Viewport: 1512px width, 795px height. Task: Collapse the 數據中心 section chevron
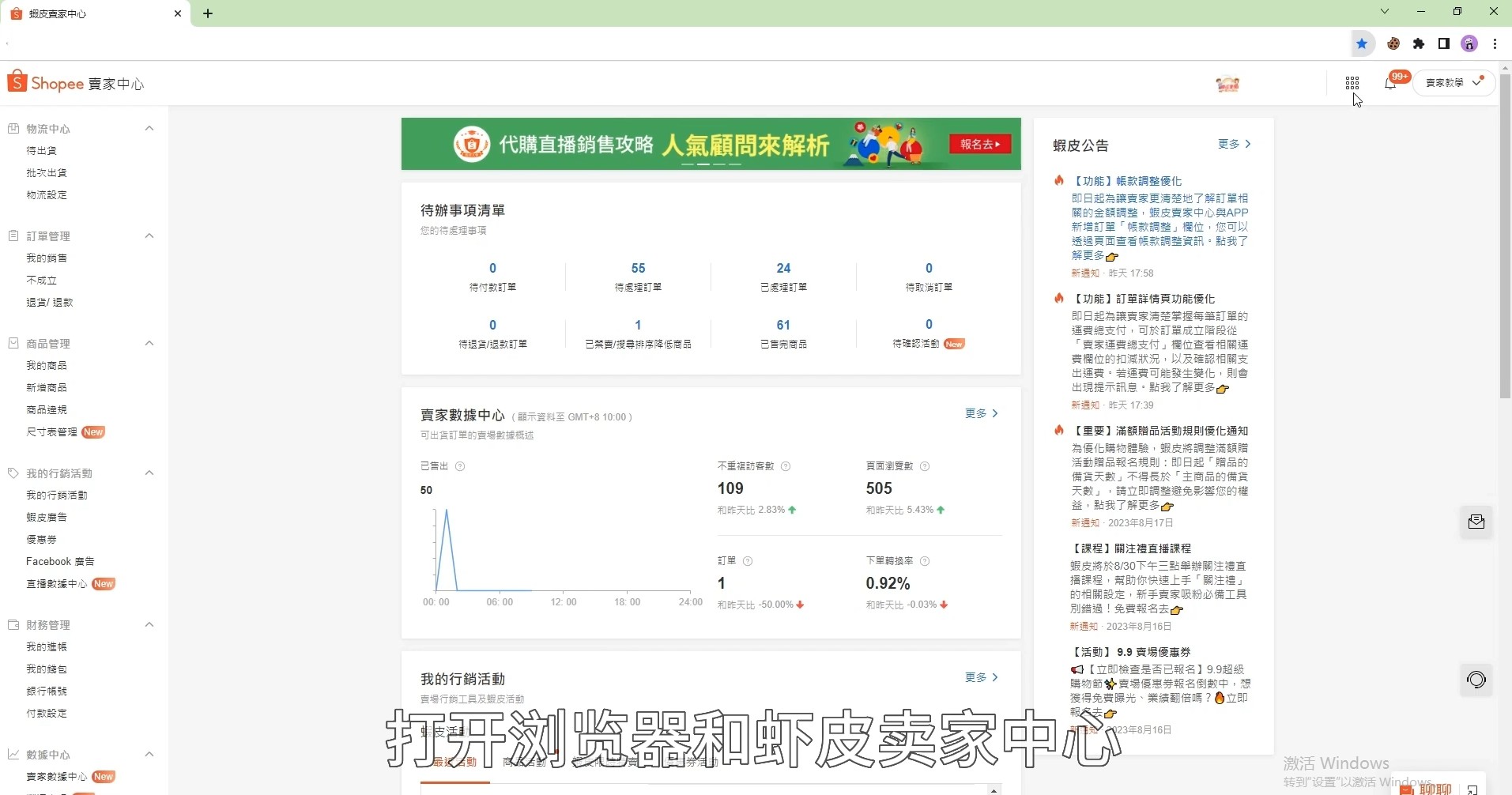point(149,754)
